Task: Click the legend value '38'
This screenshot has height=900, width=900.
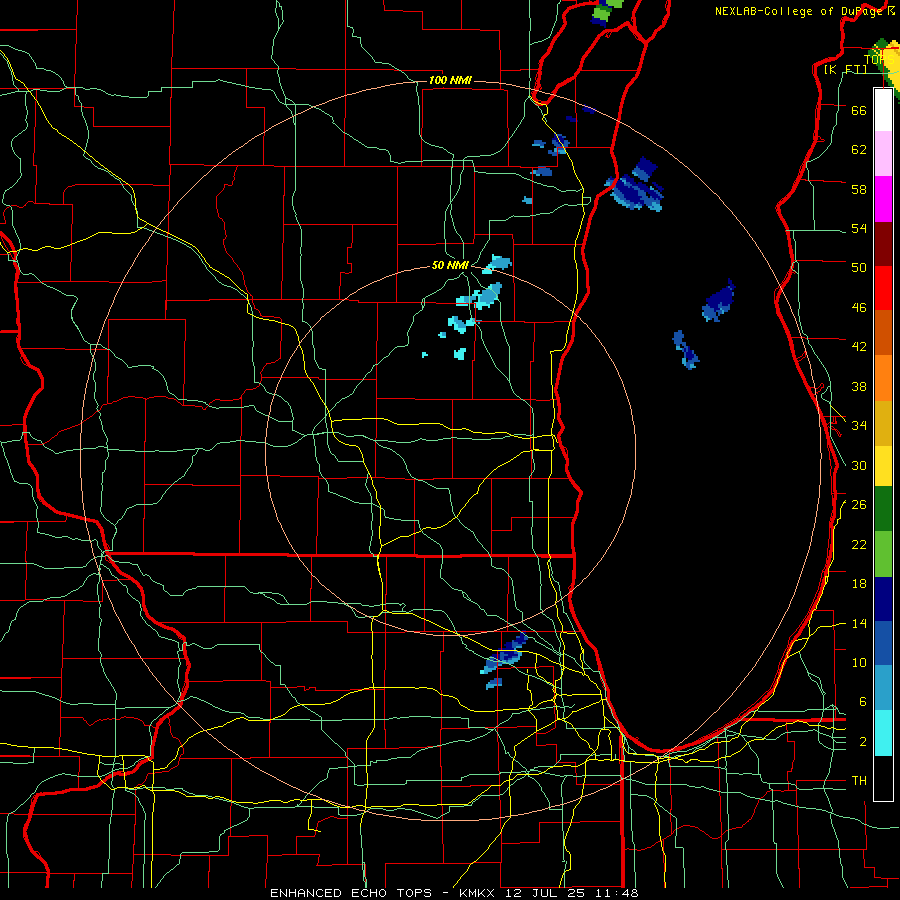Action: coord(859,386)
